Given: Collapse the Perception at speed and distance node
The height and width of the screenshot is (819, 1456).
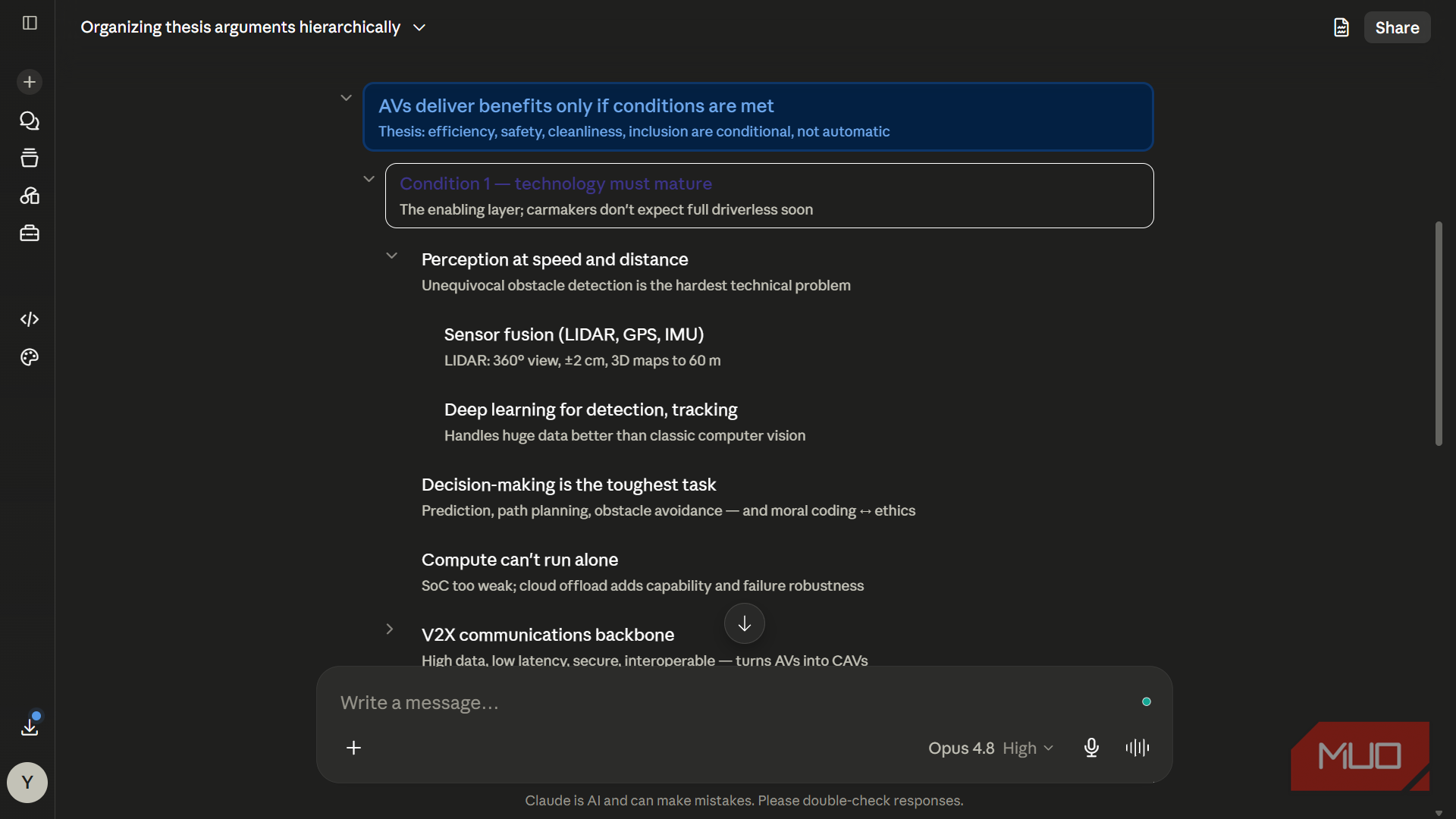Looking at the screenshot, I should point(391,256).
